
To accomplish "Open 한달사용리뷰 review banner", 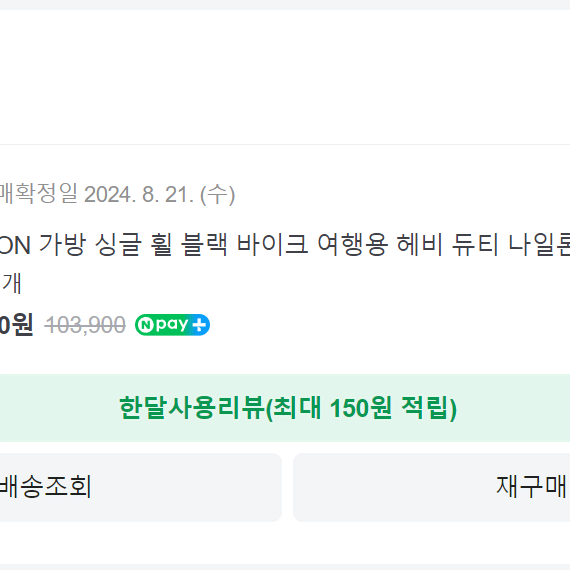I will pyautogui.click(x=285, y=408).
